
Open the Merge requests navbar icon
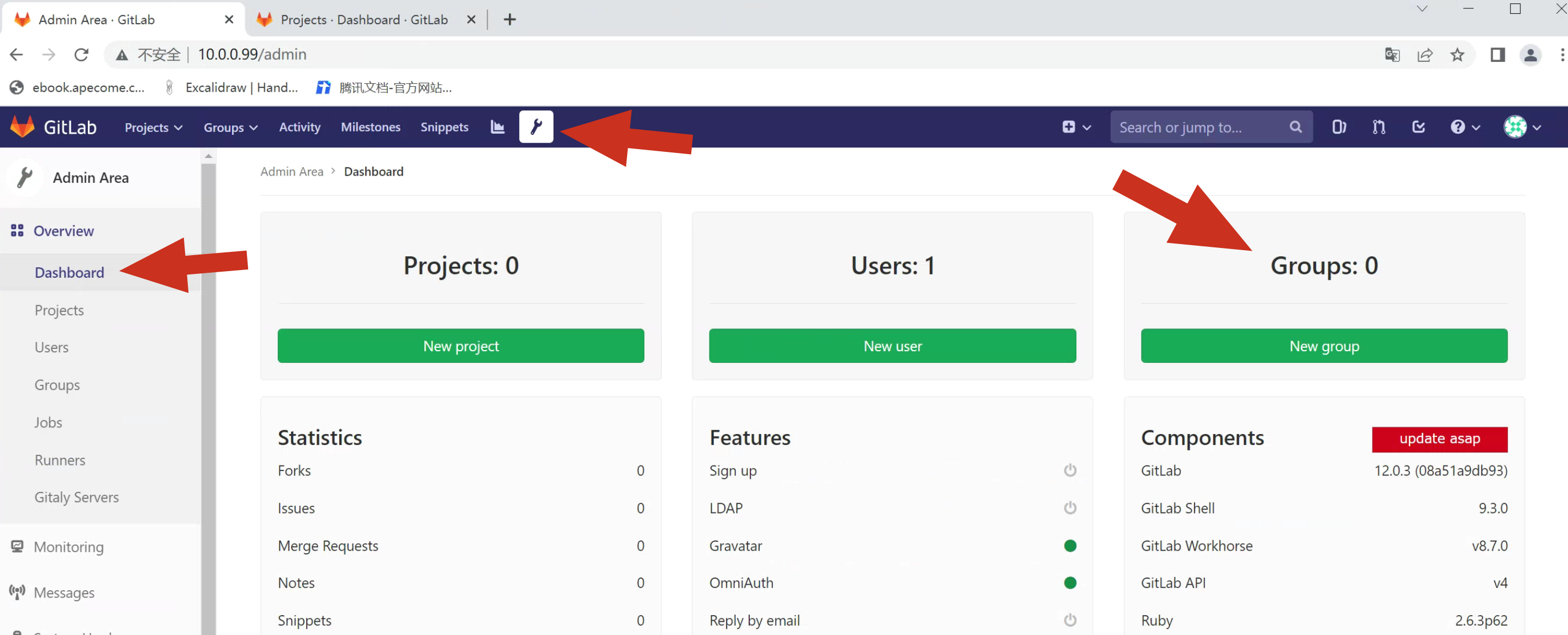(x=1378, y=126)
